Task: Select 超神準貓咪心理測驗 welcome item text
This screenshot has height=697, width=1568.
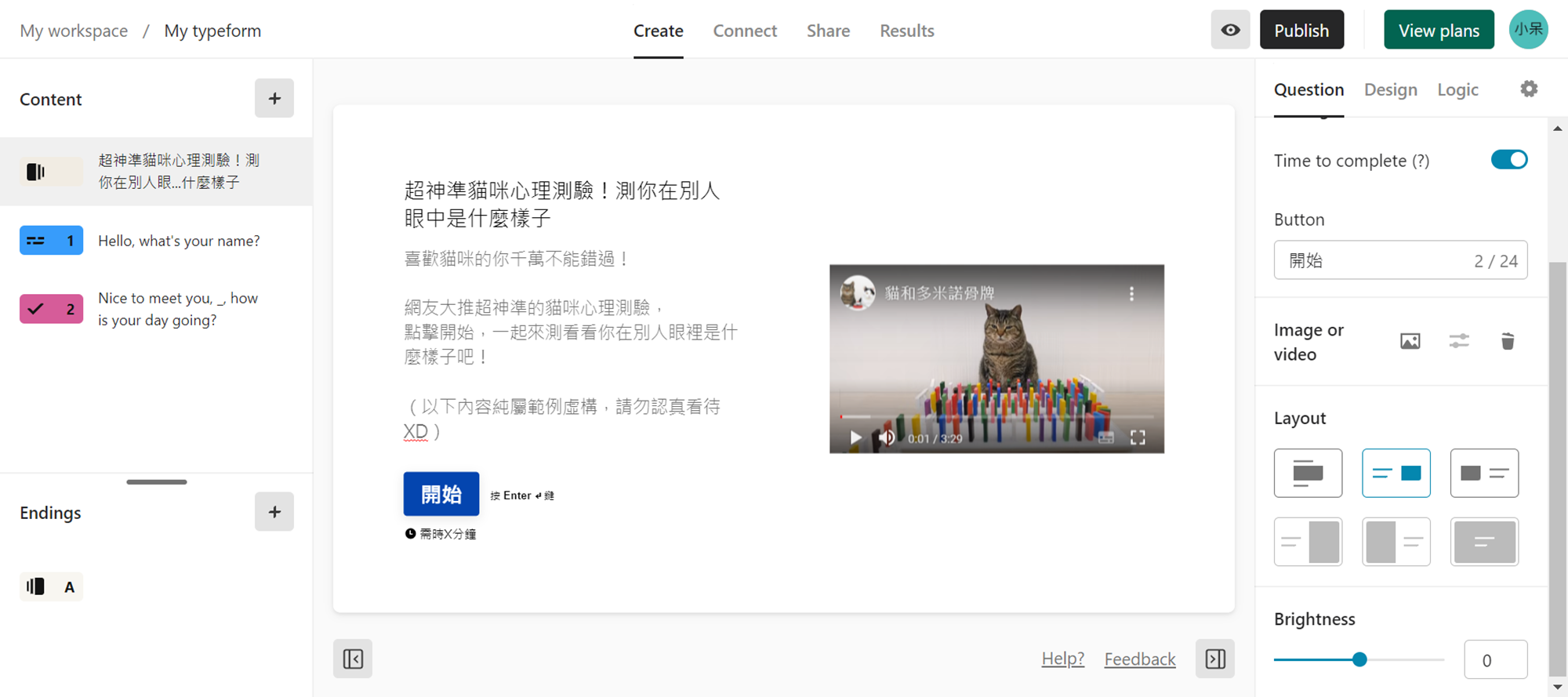Action: pyautogui.click(x=179, y=171)
